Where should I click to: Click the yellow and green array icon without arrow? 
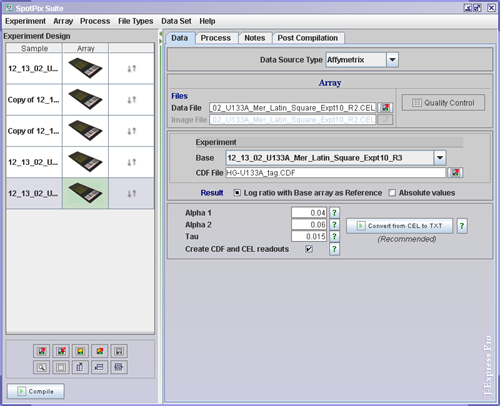pyautogui.click(x=80, y=351)
